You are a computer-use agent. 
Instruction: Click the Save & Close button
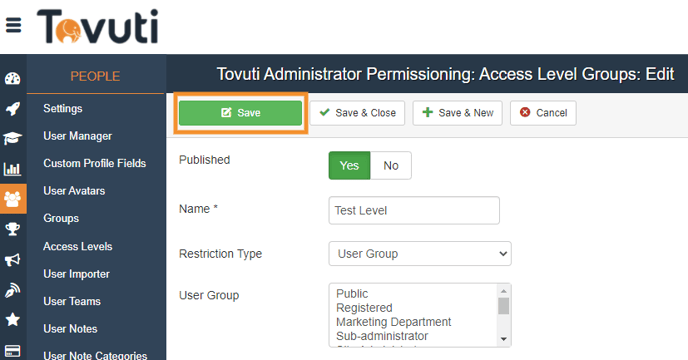click(x=357, y=113)
